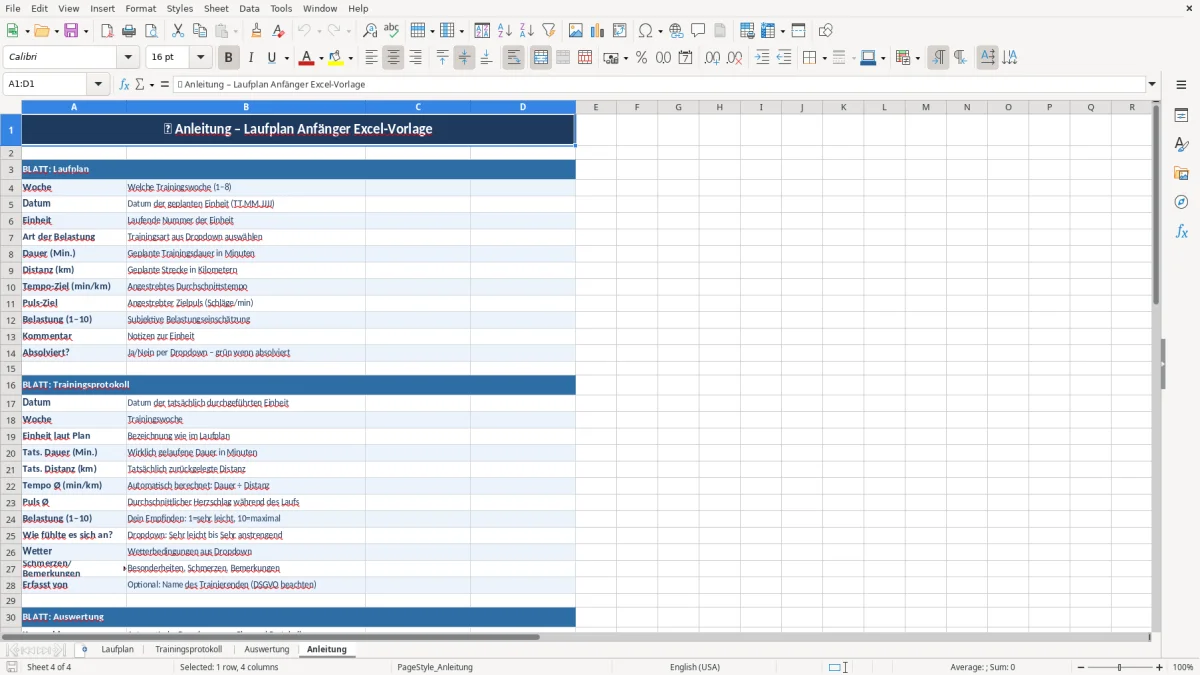Expand the formula bar
The image size is (1200, 675).
point(1153,85)
